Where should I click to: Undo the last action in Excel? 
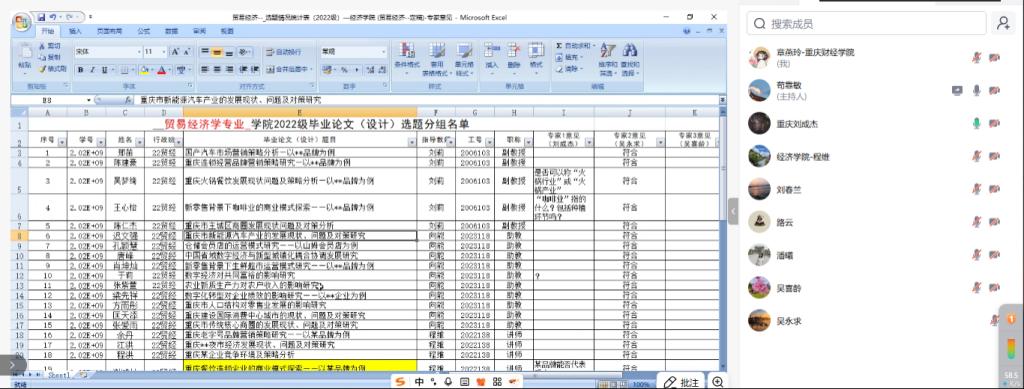[x=54, y=16]
